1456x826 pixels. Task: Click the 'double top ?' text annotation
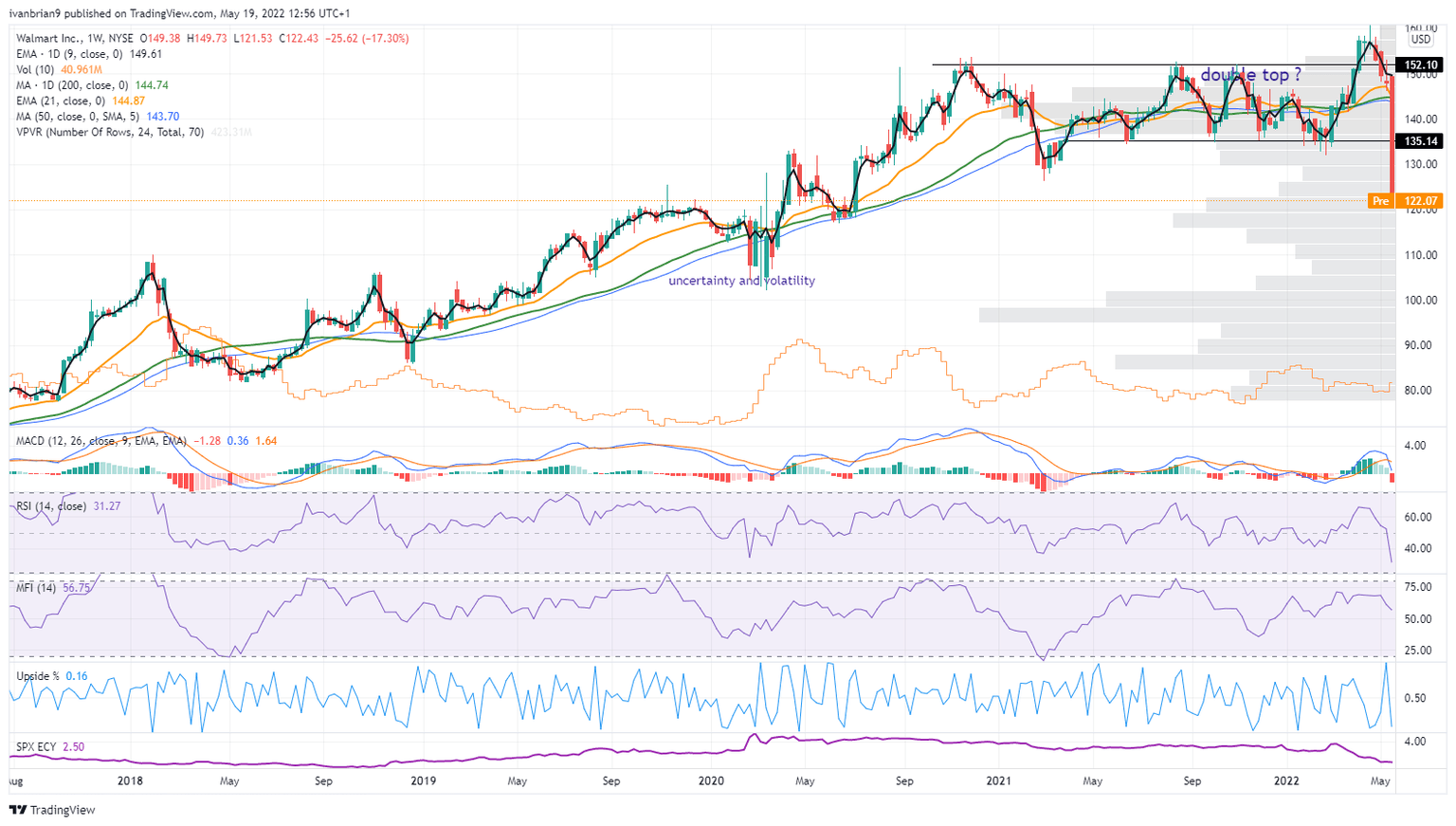click(1250, 75)
